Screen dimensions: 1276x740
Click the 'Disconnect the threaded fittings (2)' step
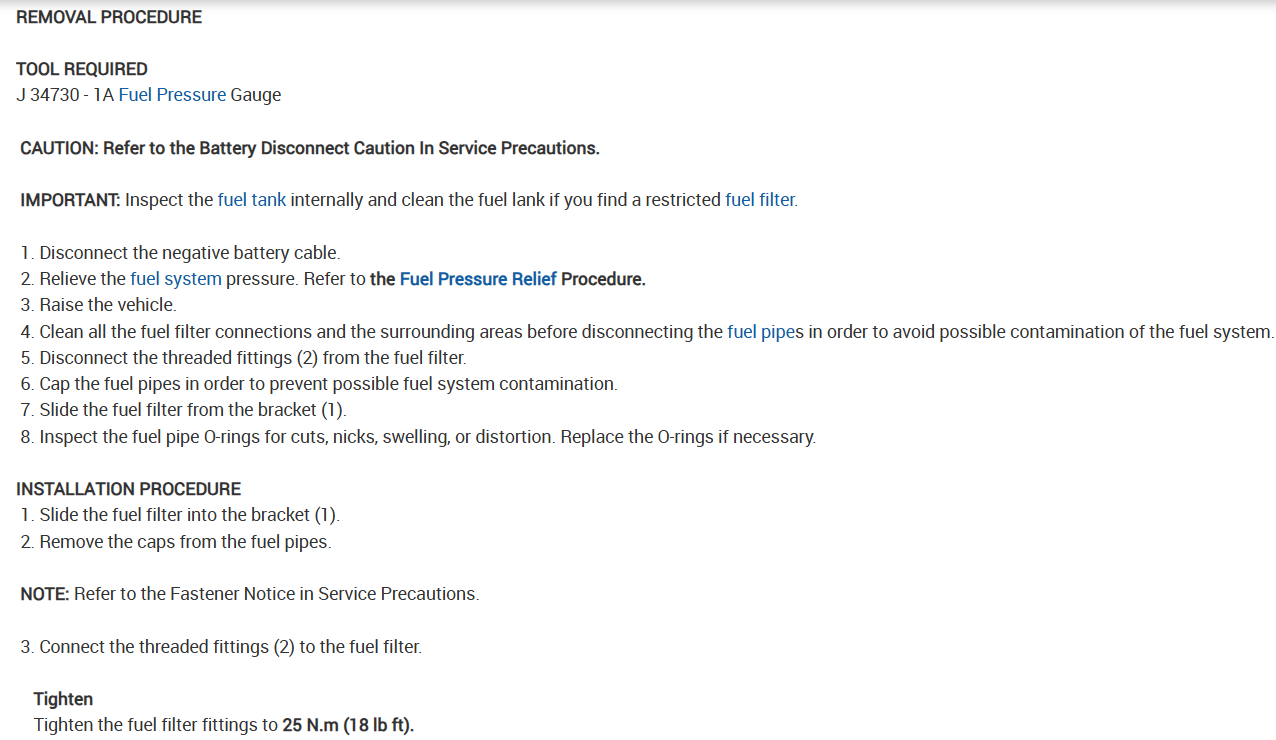pyautogui.click(x=252, y=357)
